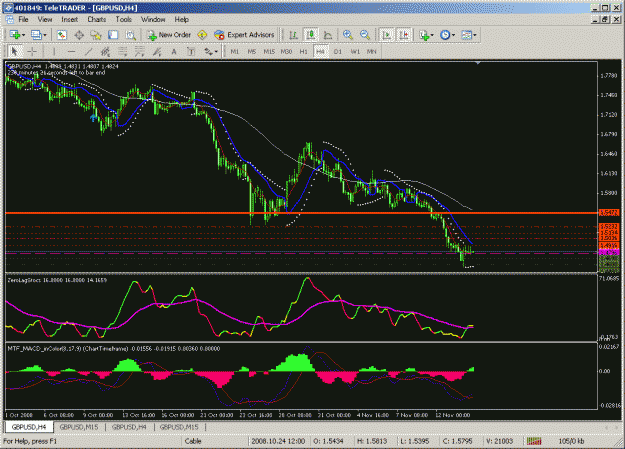Open the Tools menu

pyautogui.click(x=124, y=20)
